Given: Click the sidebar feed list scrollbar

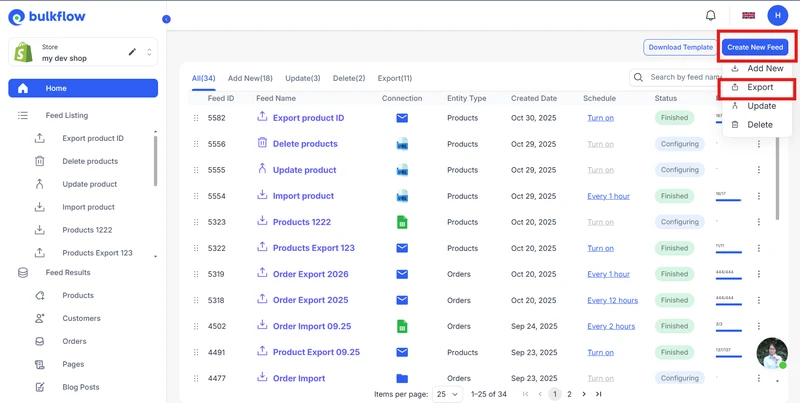Looking at the screenshot, I should tap(155, 161).
